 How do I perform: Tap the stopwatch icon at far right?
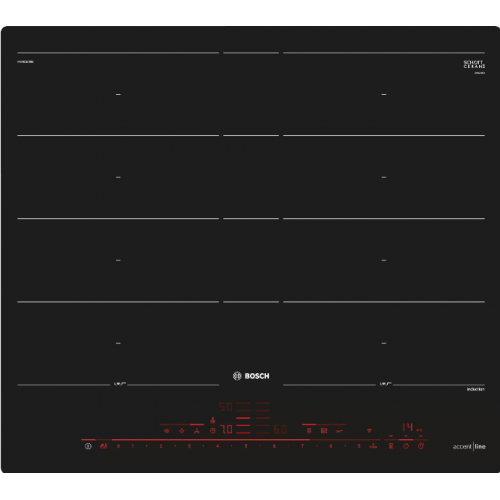click(x=421, y=446)
